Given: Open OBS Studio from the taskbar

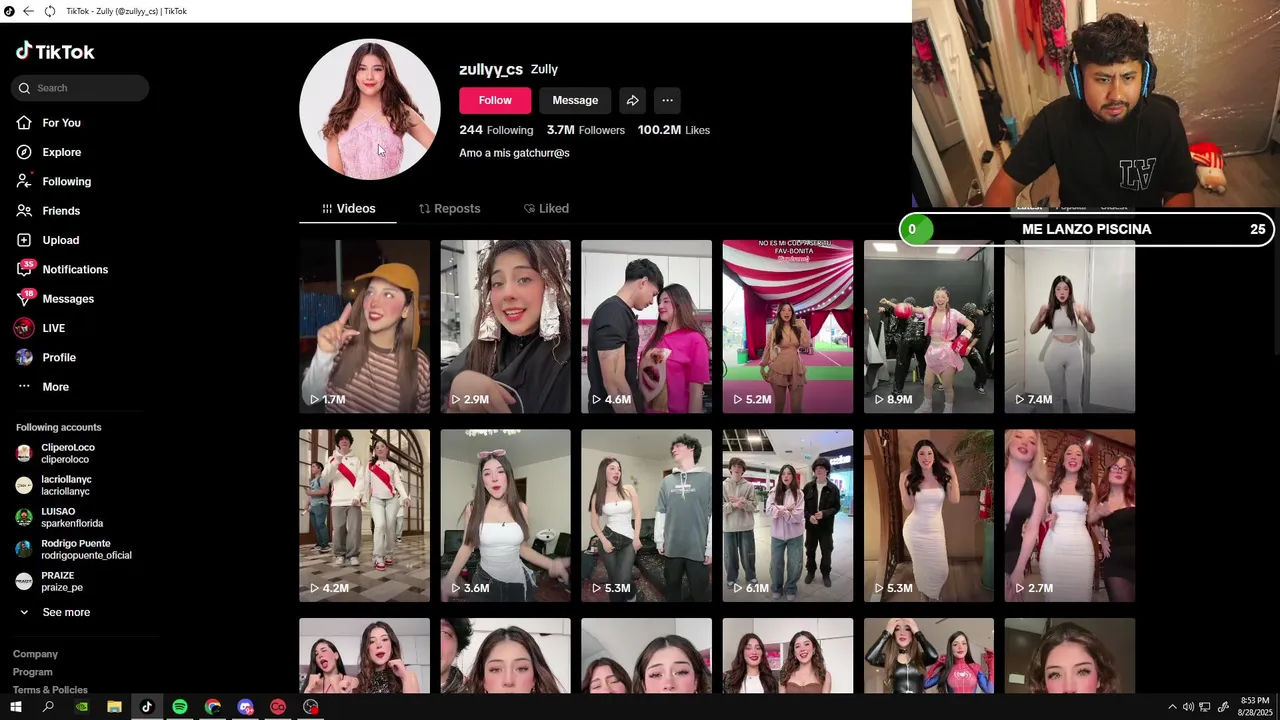Looking at the screenshot, I should [x=311, y=707].
